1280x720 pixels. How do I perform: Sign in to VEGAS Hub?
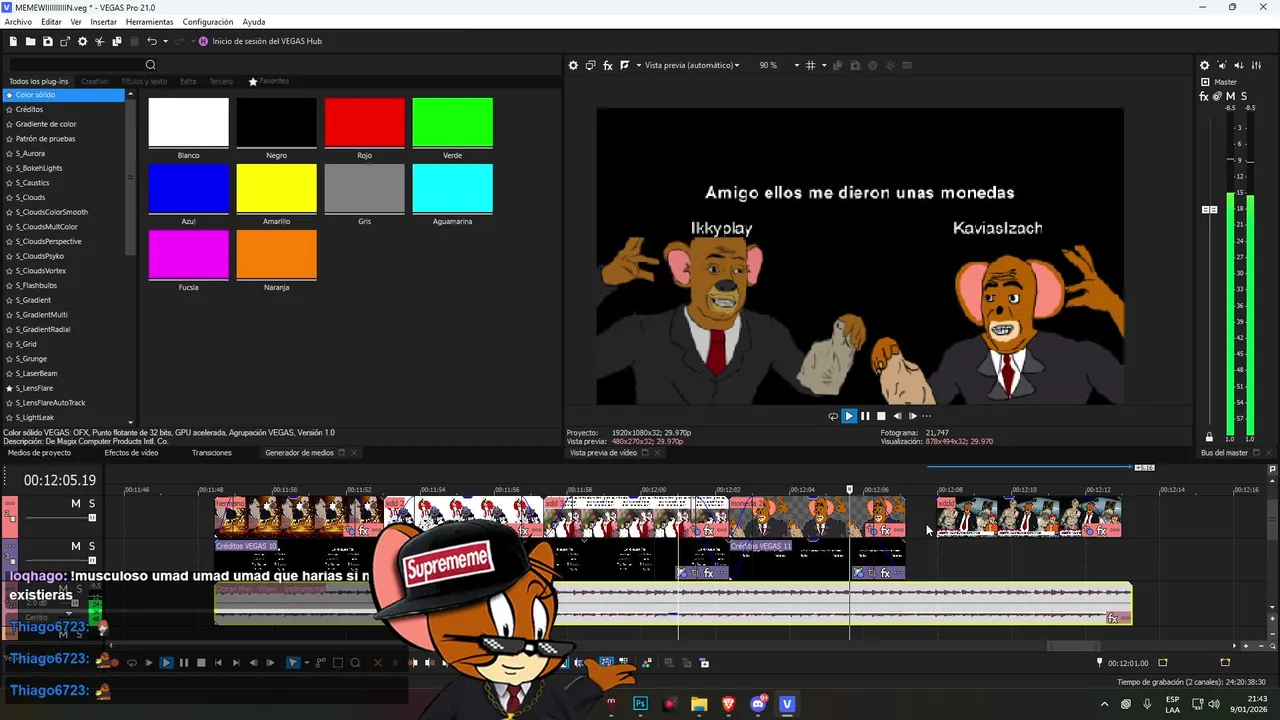(260, 41)
